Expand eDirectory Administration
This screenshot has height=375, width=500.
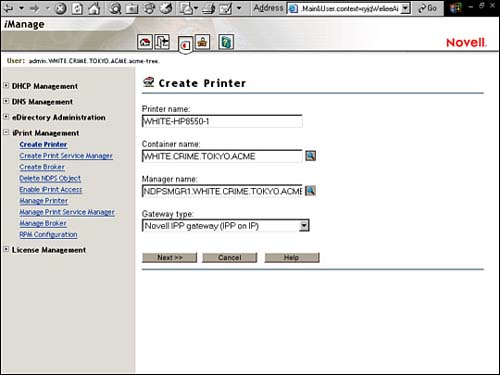click(x=6, y=117)
